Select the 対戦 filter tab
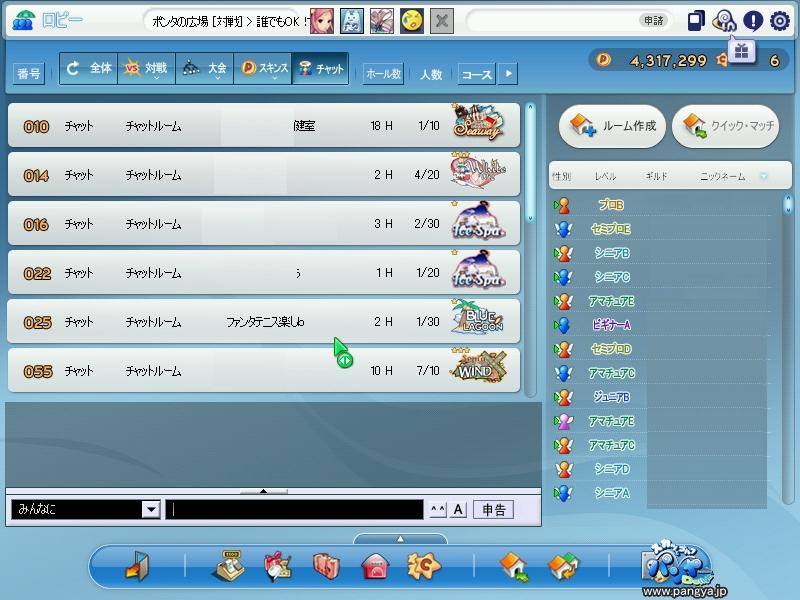Viewport: 800px width, 600px height. pyautogui.click(x=146, y=69)
